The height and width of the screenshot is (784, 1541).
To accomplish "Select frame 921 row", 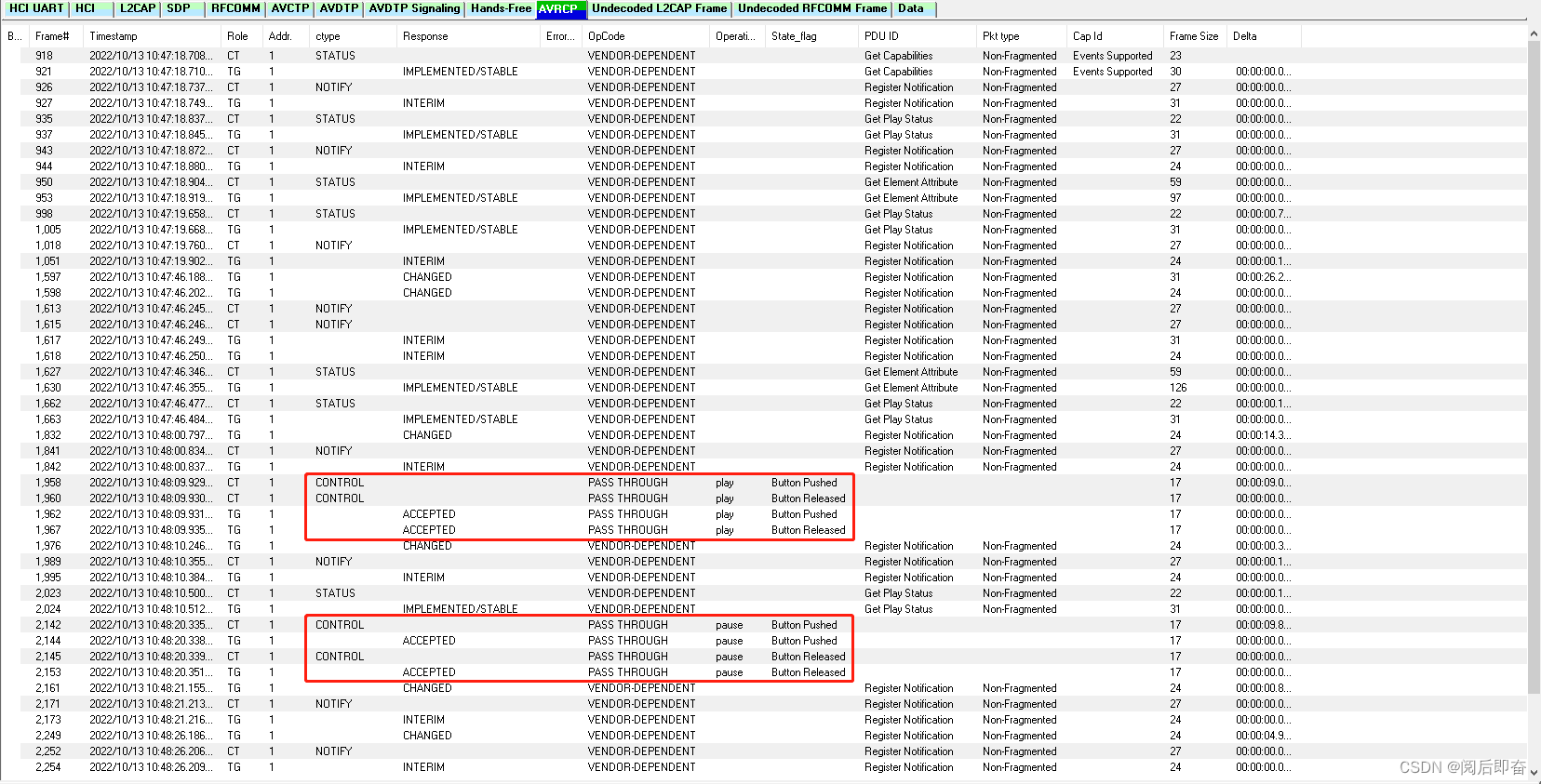I will click(x=763, y=72).
